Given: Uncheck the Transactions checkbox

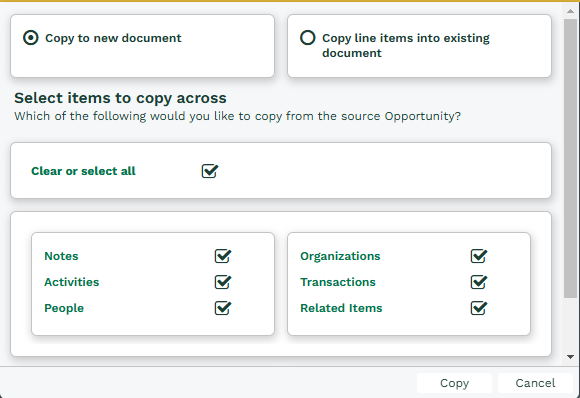Looking at the screenshot, I should coord(479,282).
